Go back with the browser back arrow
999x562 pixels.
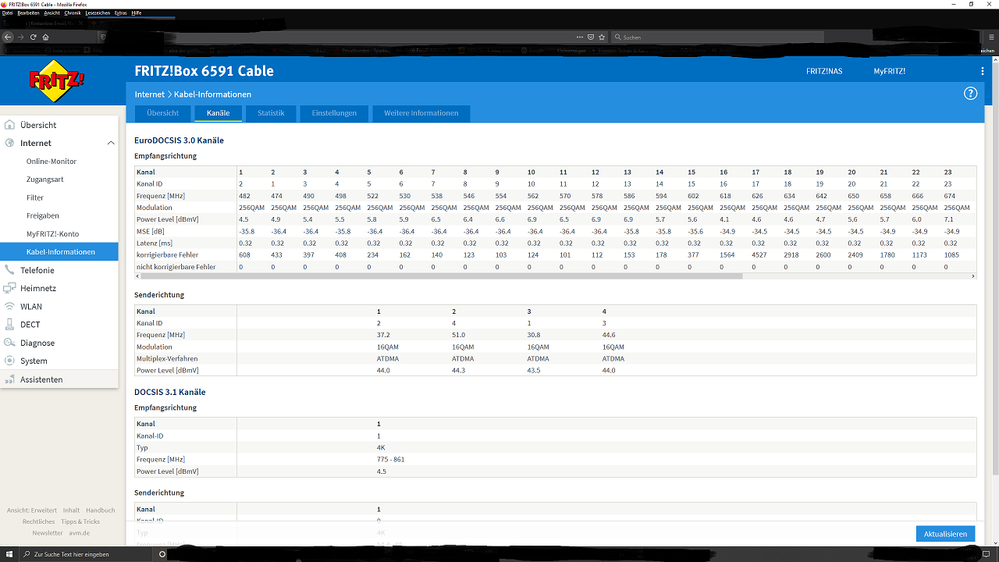click(8, 37)
